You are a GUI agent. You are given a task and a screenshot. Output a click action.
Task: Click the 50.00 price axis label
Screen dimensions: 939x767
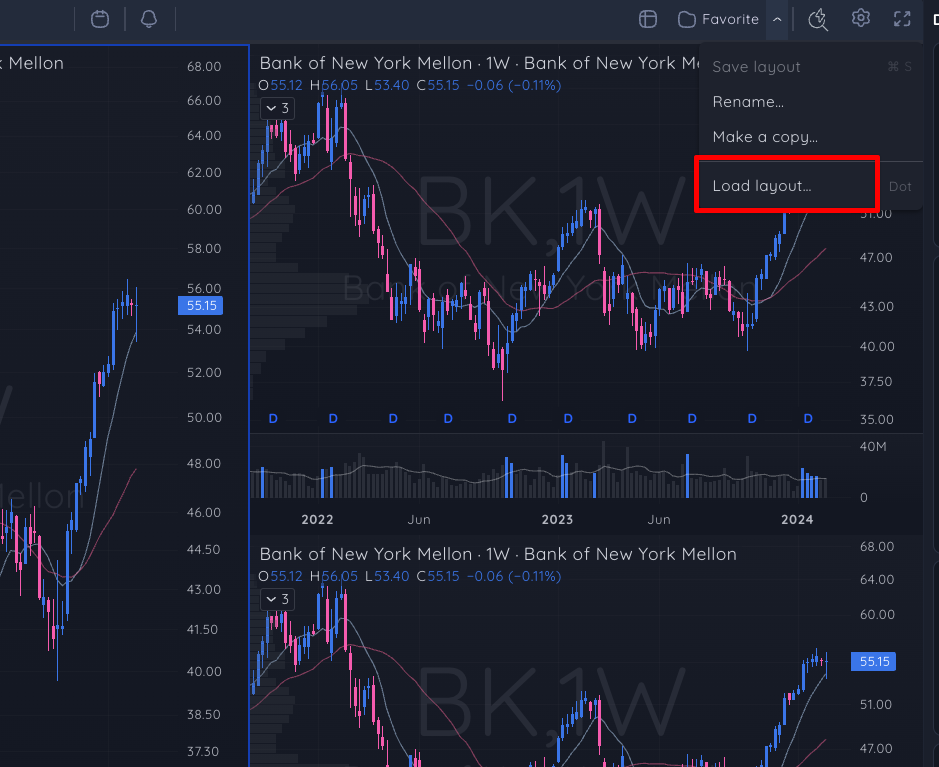coord(204,417)
